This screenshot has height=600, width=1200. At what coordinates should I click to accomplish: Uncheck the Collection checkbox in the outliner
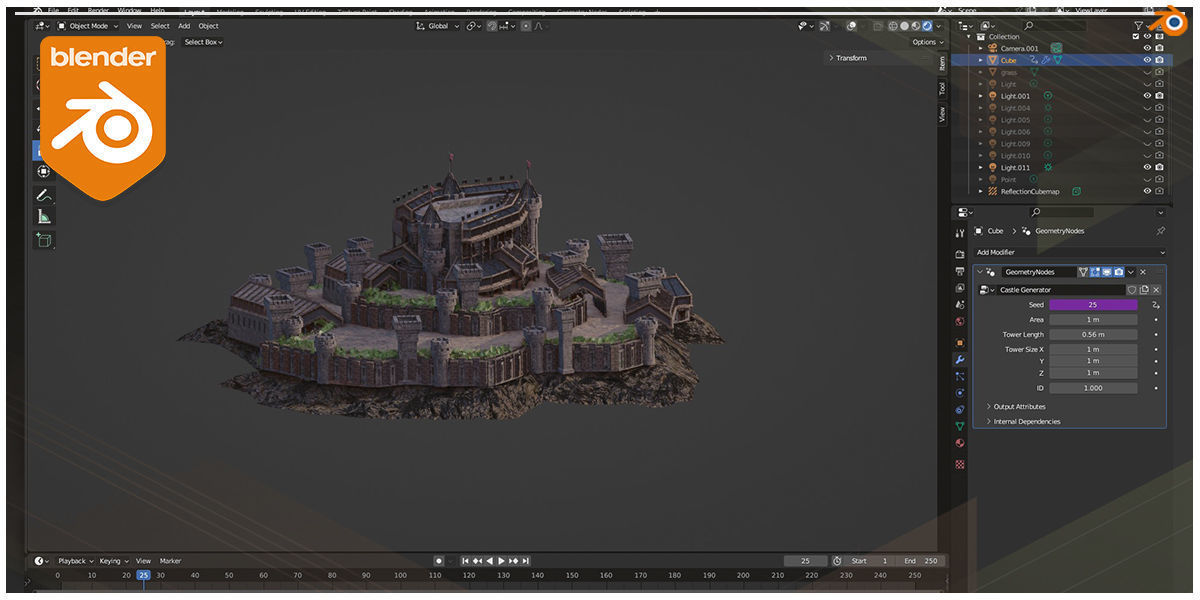[1135, 36]
